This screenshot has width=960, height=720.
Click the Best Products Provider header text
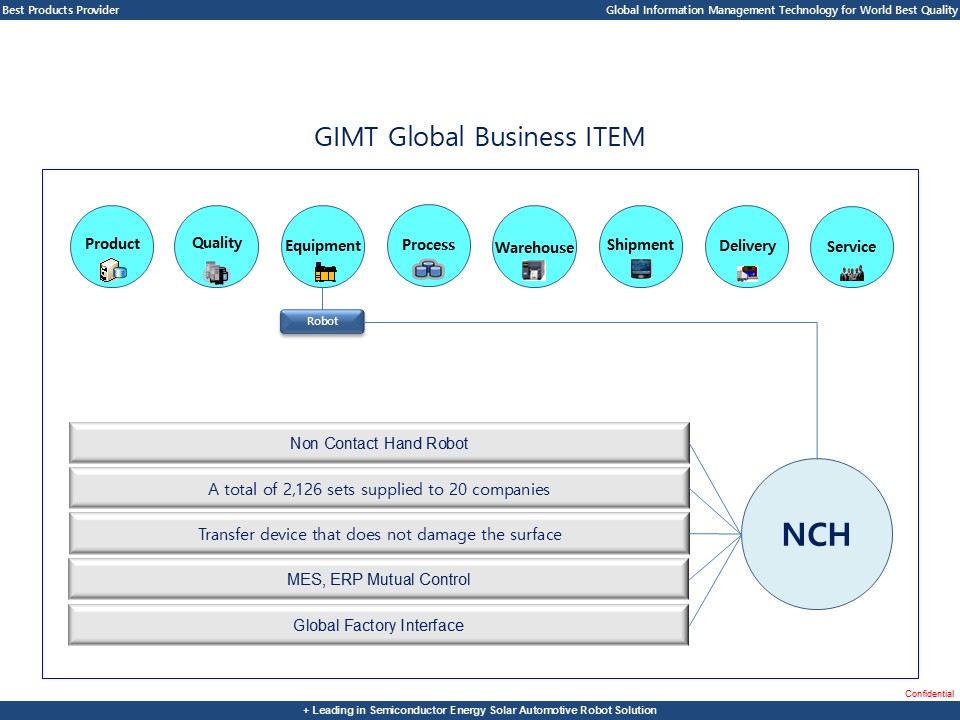point(61,10)
